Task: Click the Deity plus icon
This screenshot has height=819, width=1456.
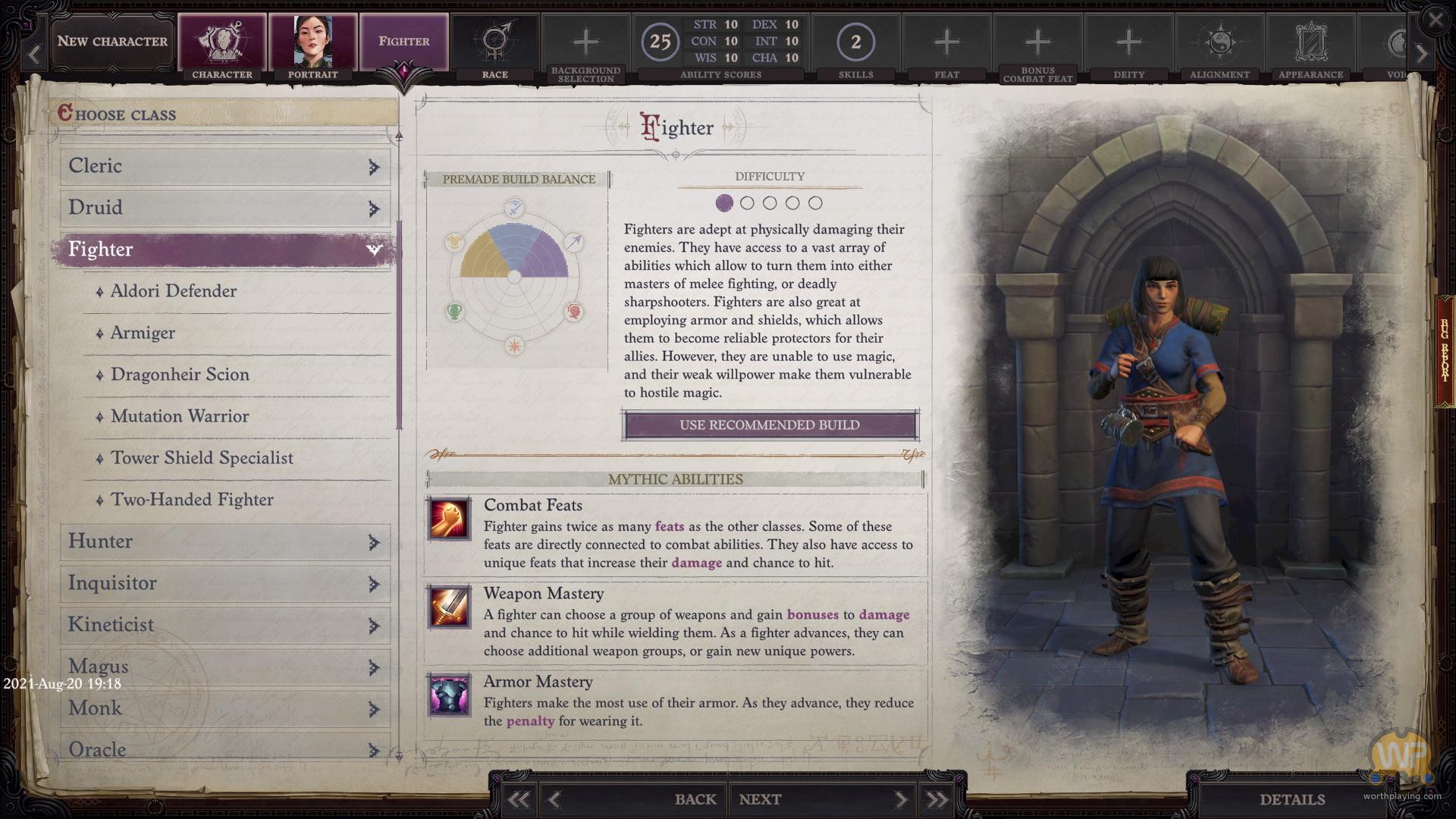Action: point(1128,42)
